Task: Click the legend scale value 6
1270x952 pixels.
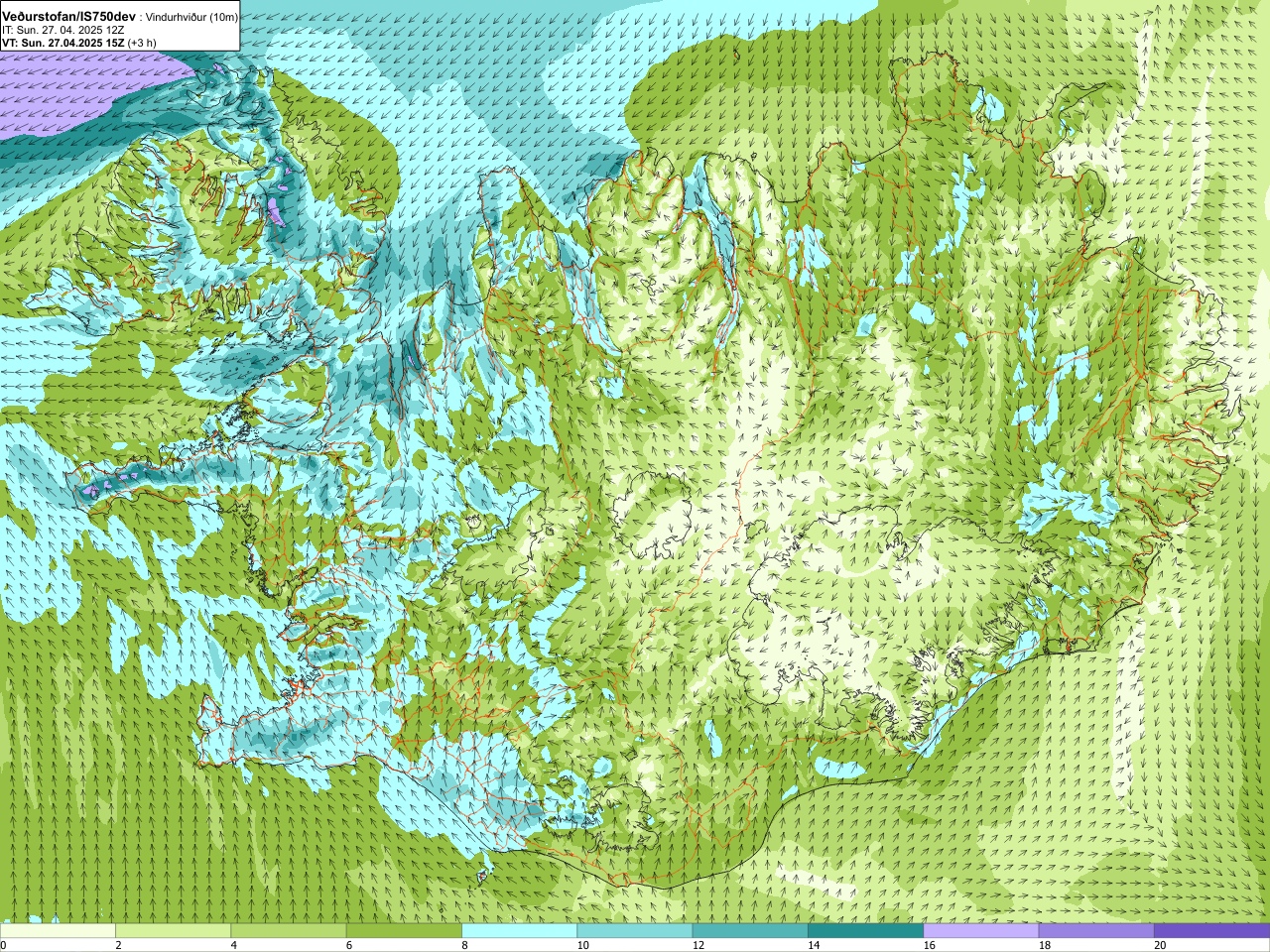Action: (349, 945)
